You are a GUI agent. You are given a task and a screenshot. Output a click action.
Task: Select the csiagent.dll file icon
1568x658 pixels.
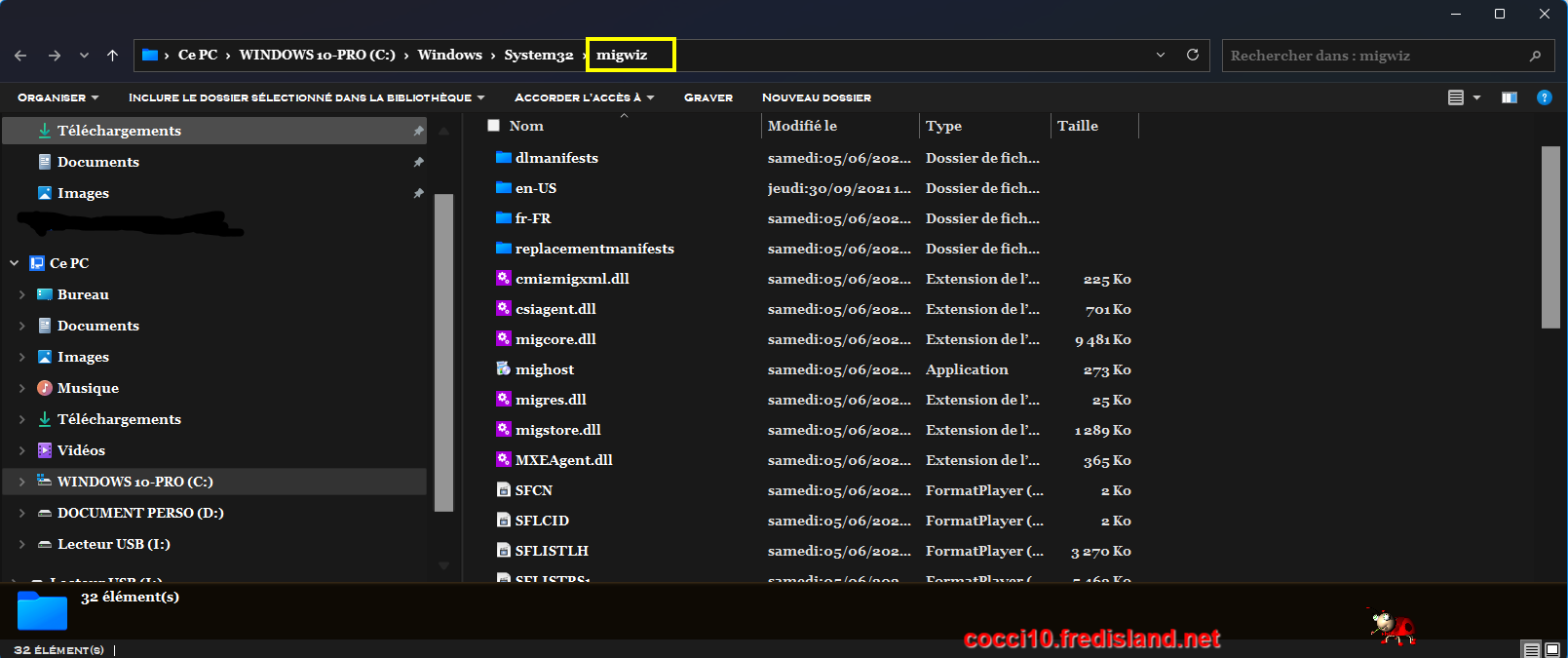(x=504, y=309)
